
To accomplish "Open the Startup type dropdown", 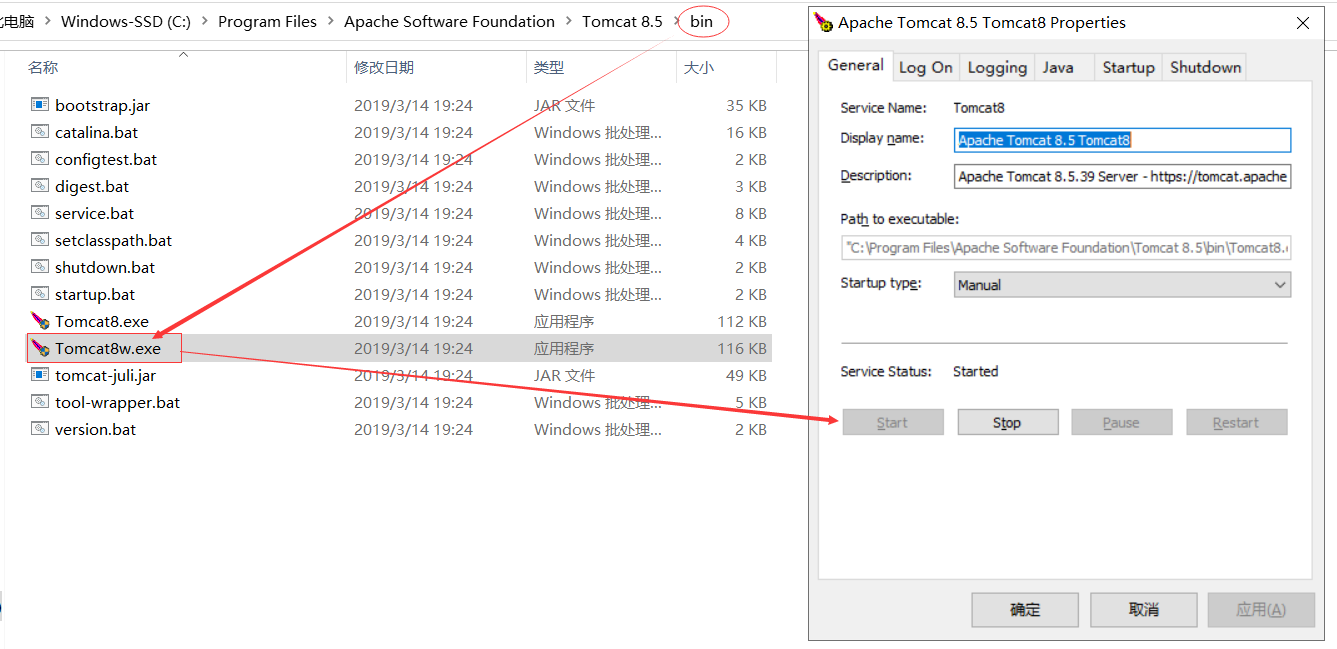I will click(x=1122, y=285).
